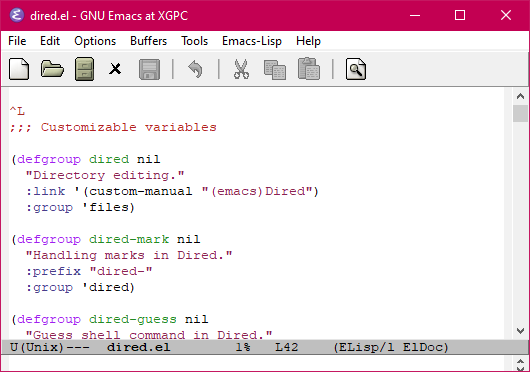Click the 1% position indicator

coord(243,347)
